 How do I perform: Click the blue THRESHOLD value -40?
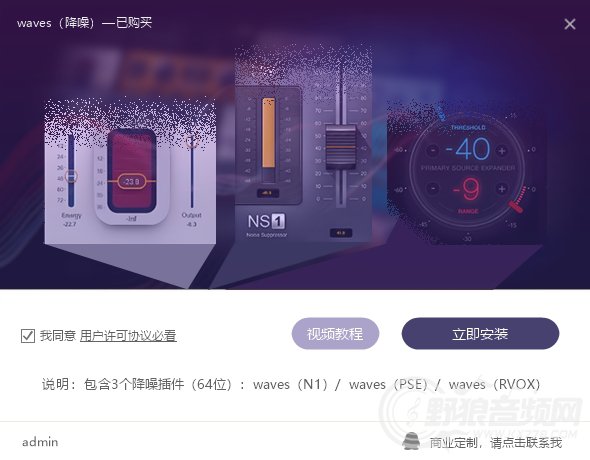click(468, 149)
